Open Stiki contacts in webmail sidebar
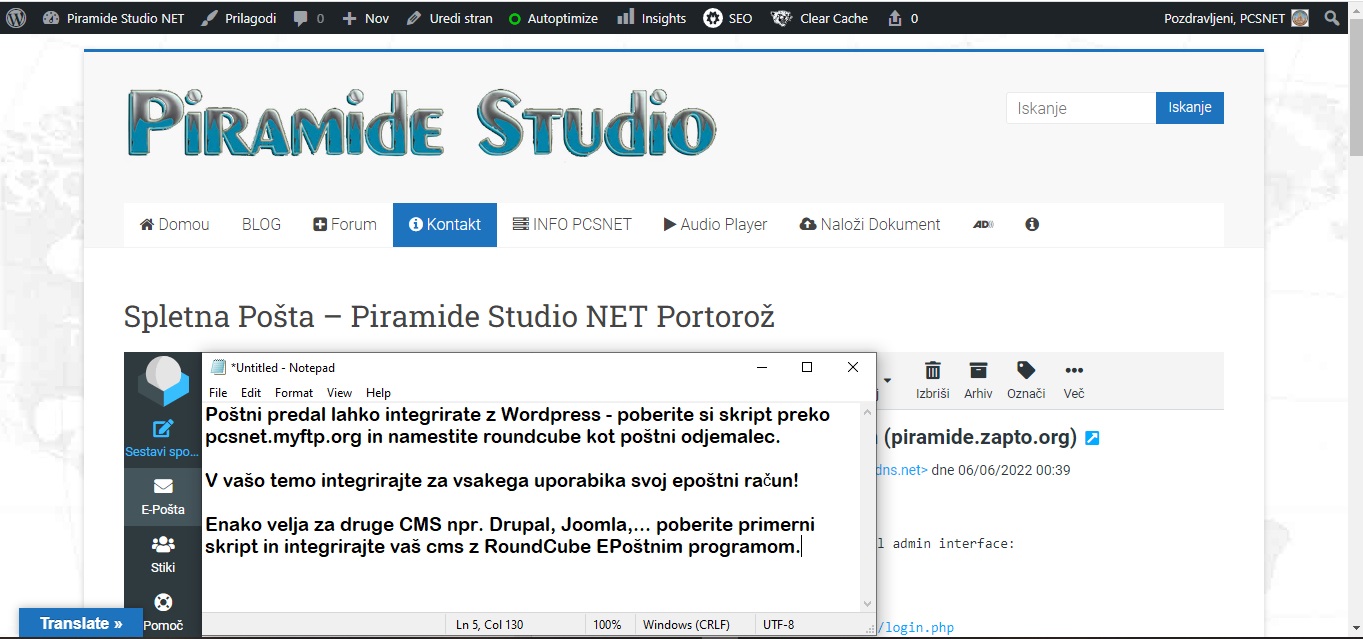 point(163,555)
